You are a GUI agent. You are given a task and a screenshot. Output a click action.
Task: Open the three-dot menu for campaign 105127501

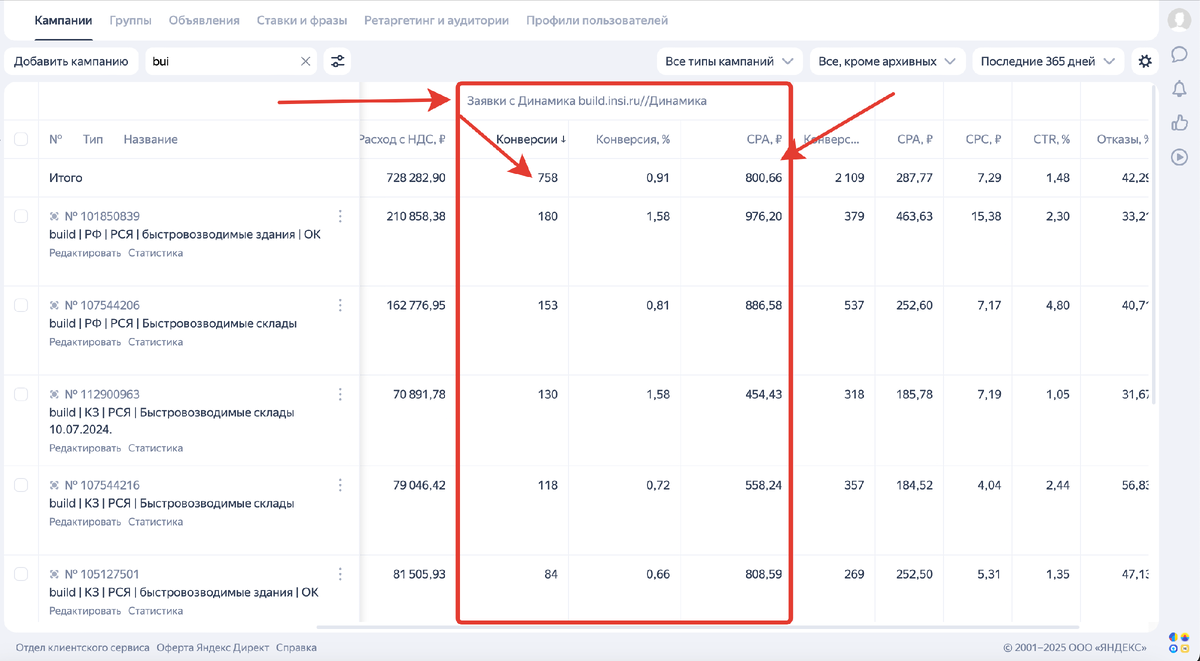(x=341, y=574)
